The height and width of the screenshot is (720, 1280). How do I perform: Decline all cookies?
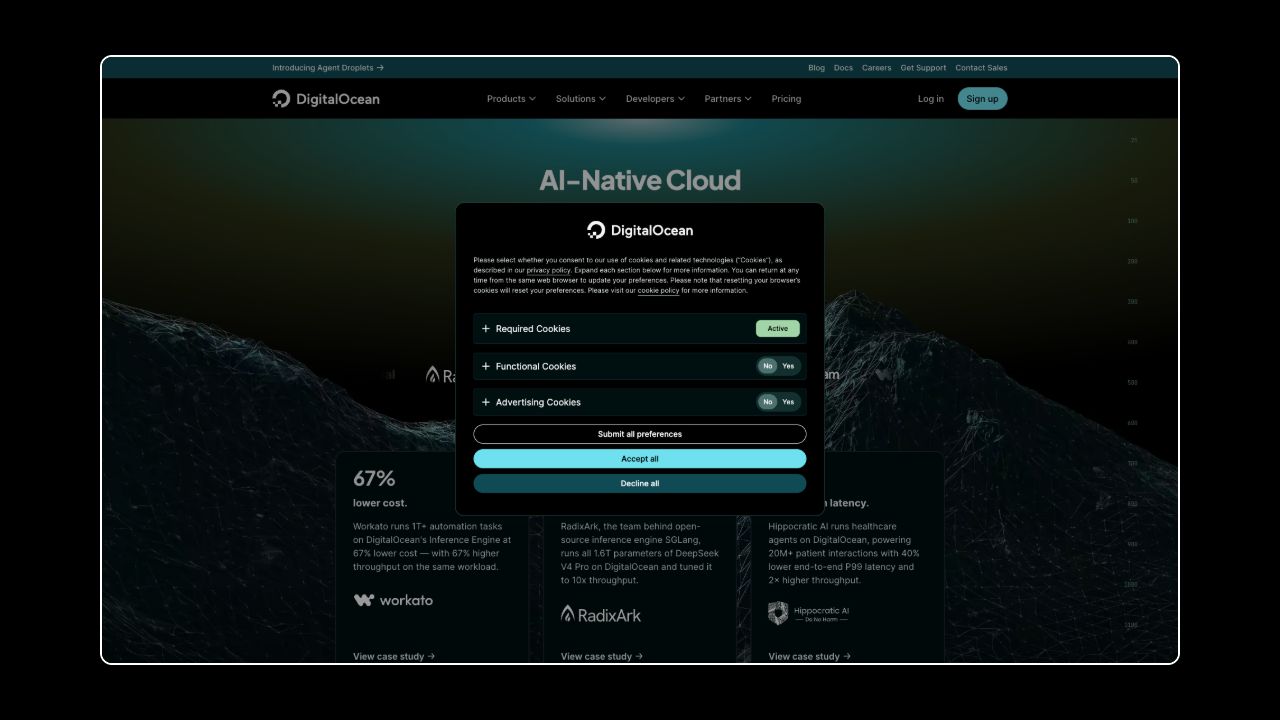(640, 483)
